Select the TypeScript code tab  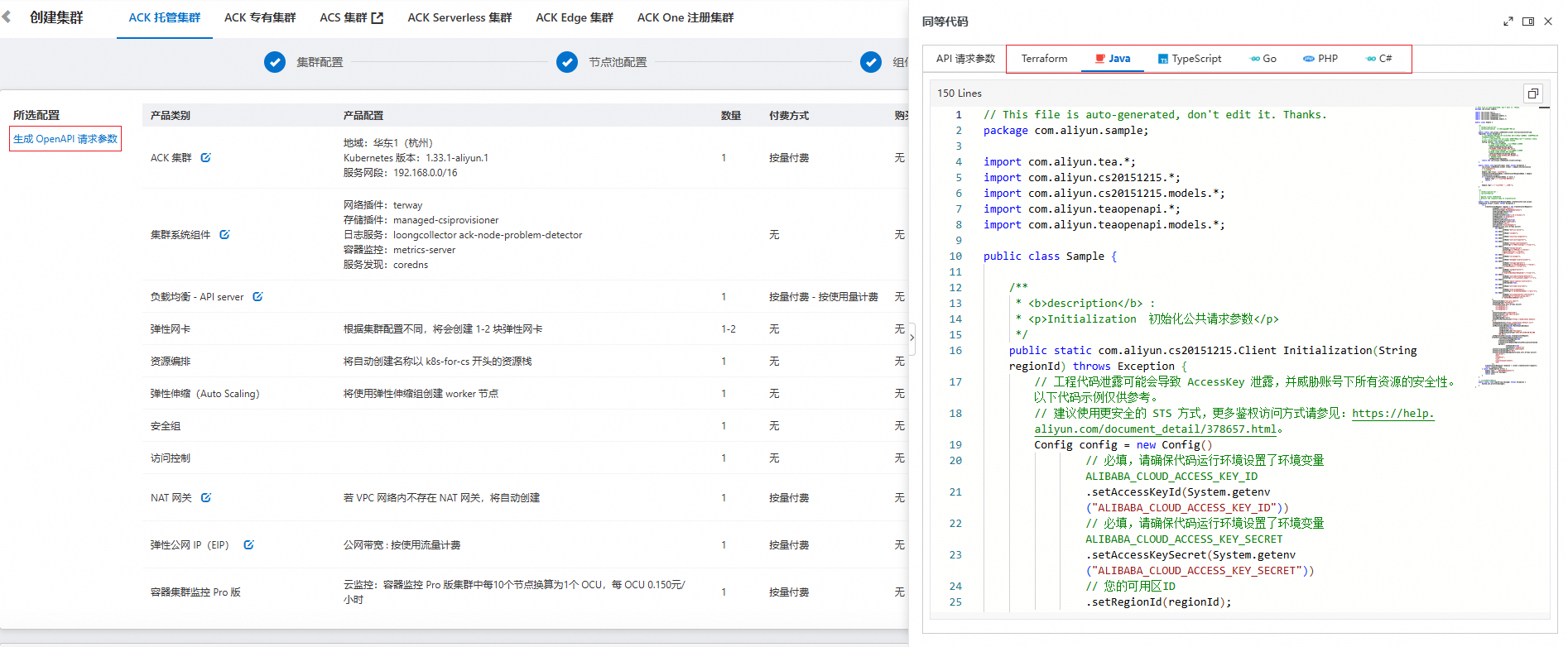click(1190, 59)
